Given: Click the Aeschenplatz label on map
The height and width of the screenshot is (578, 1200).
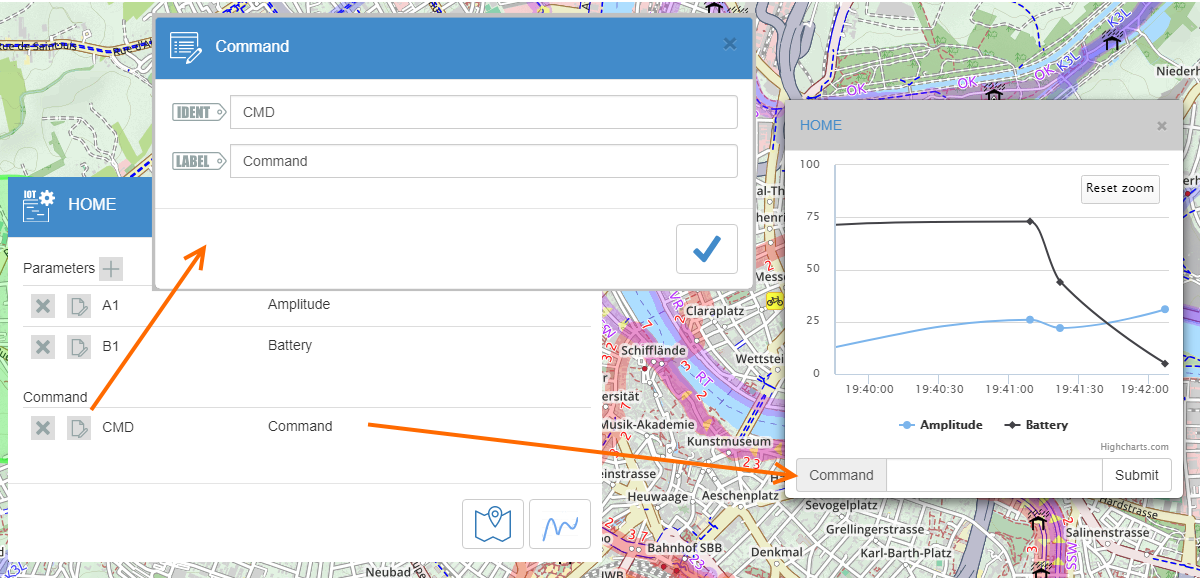Looking at the screenshot, I should (x=740, y=495).
